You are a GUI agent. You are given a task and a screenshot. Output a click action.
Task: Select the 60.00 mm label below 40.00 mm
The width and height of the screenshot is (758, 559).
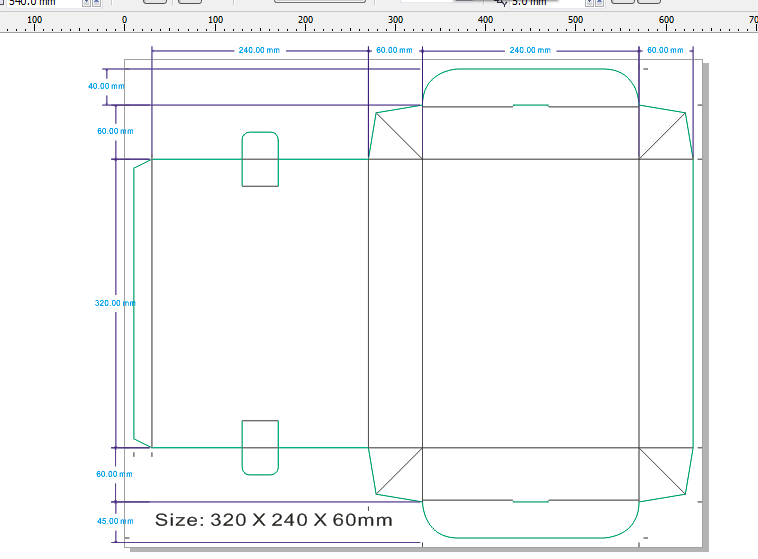(x=114, y=131)
